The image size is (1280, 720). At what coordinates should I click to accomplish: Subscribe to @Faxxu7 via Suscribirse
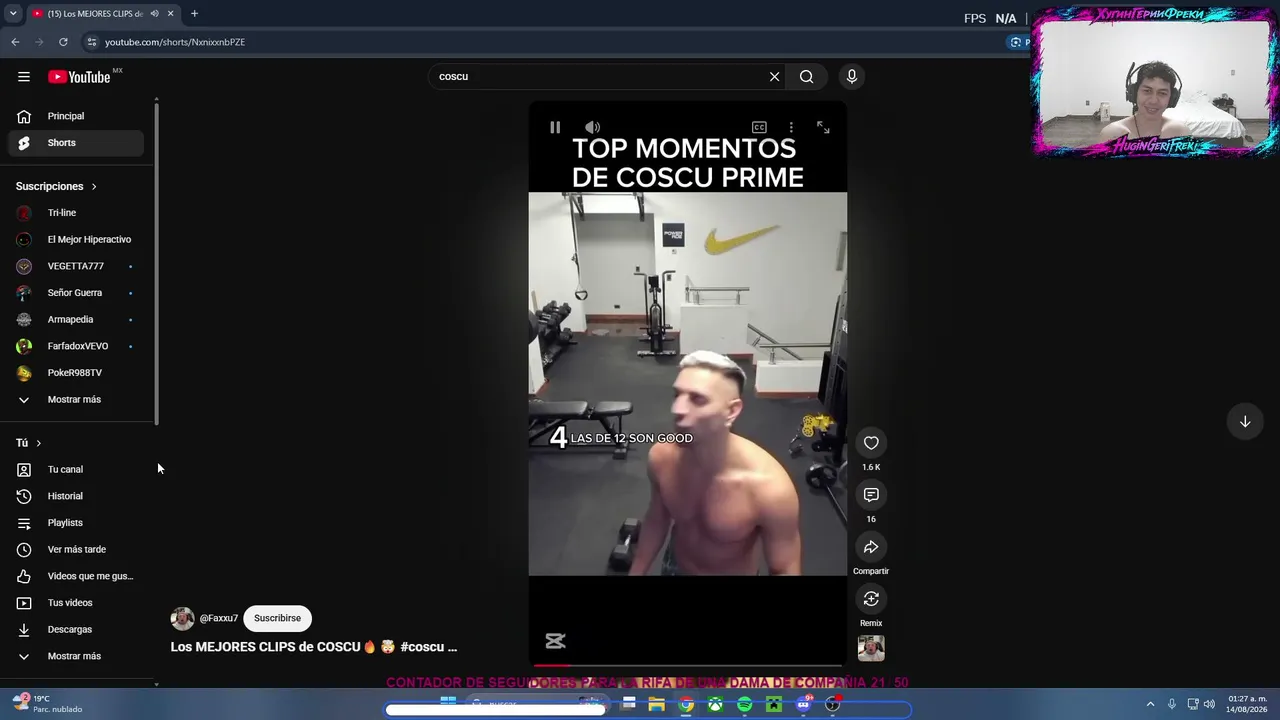pos(277,618)
